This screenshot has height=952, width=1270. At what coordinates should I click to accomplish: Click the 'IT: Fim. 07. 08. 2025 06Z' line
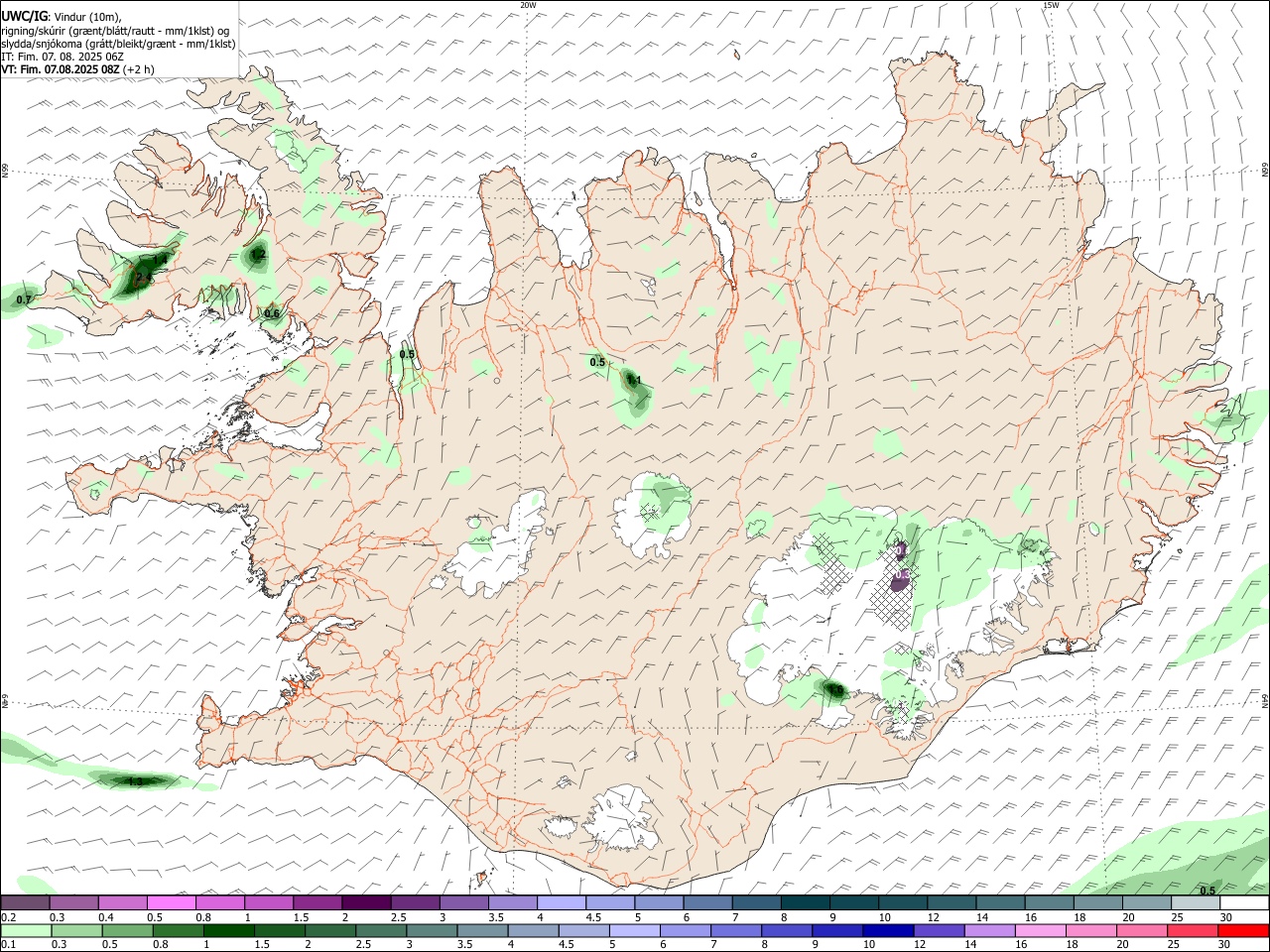[x=63, y=57]
